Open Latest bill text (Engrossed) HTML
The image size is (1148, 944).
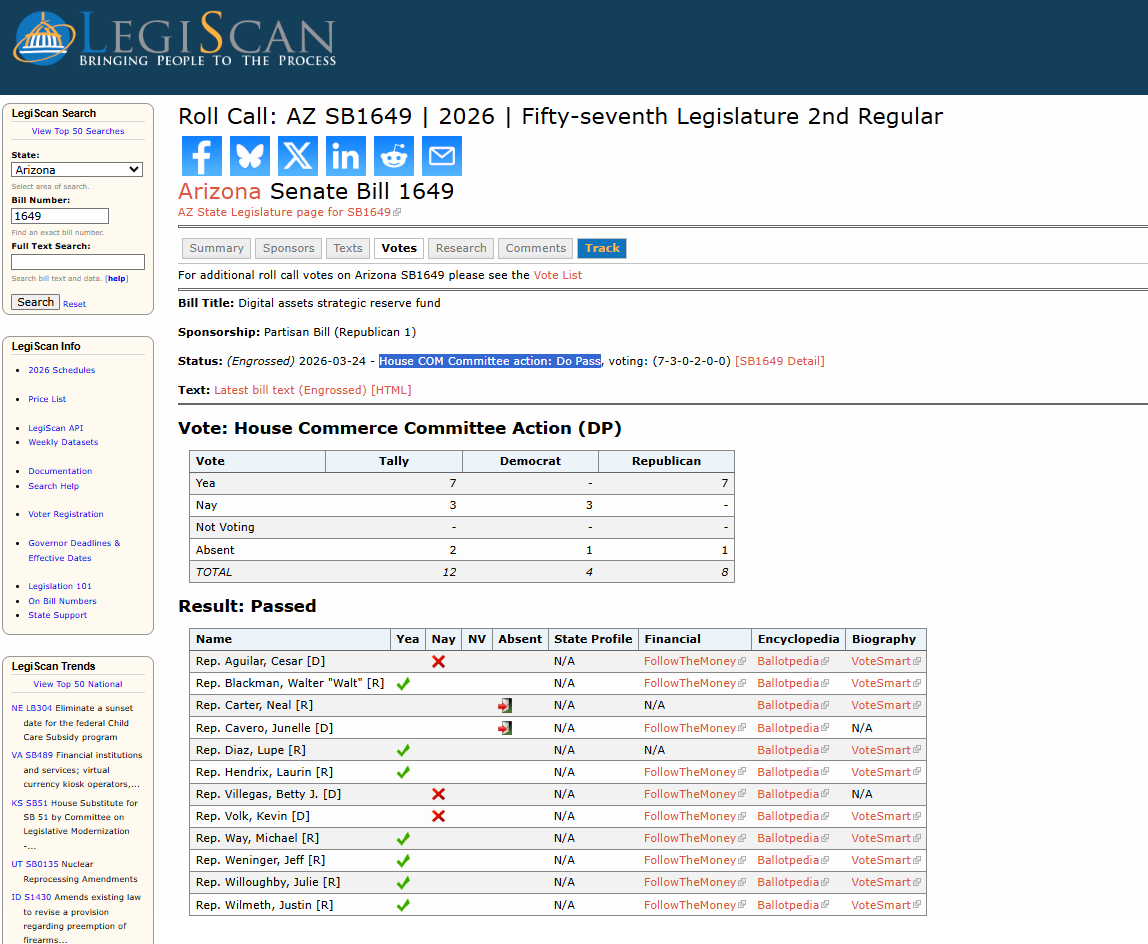pyautogui.click(x=313, y=390)
